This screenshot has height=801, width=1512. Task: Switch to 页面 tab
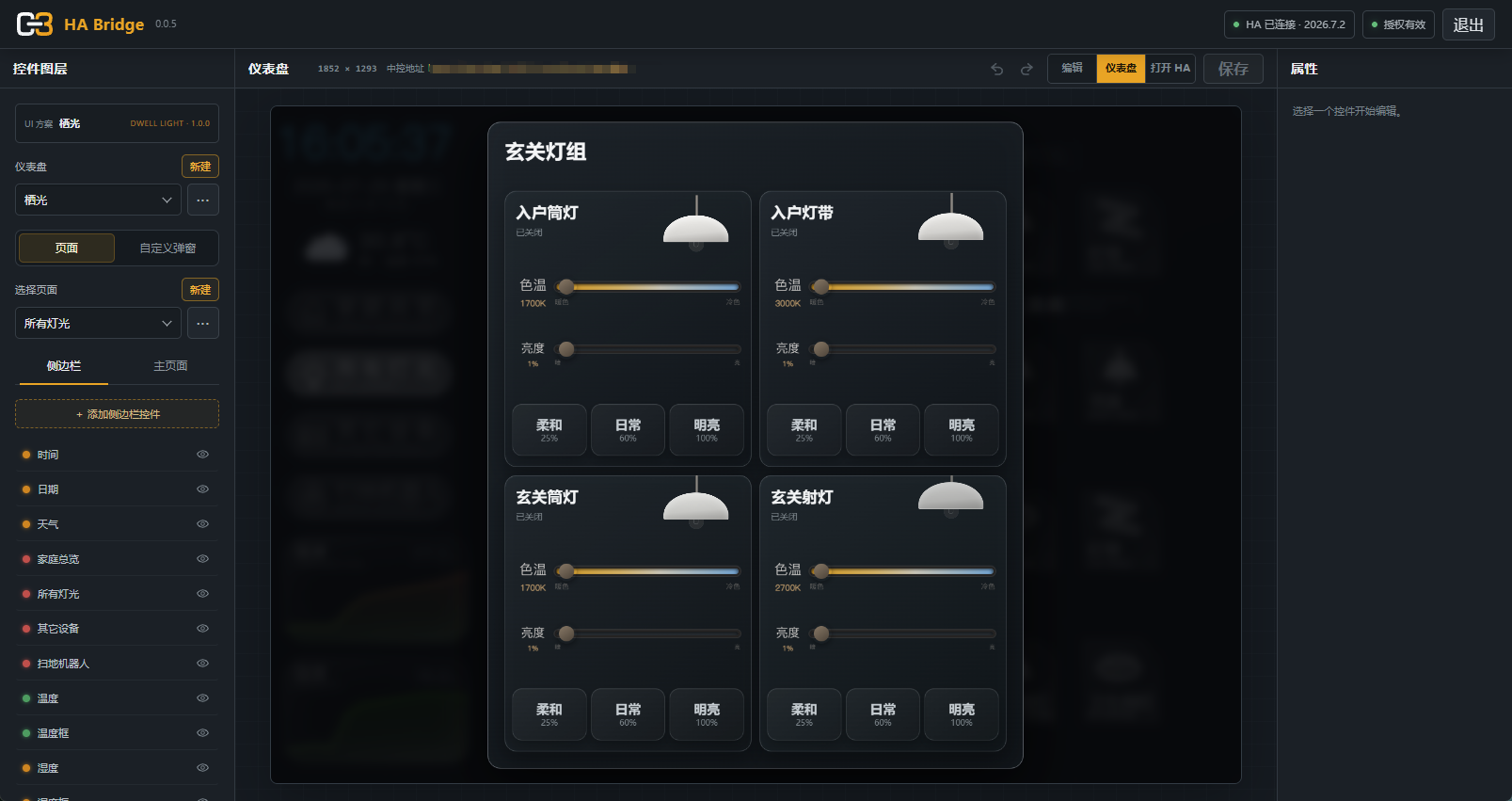tap(67, 248)
